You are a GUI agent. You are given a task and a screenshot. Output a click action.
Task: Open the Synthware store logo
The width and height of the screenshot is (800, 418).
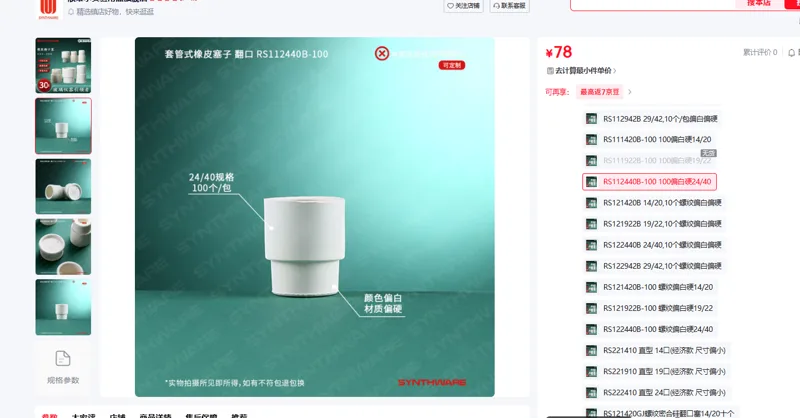[x=48, y=9]
